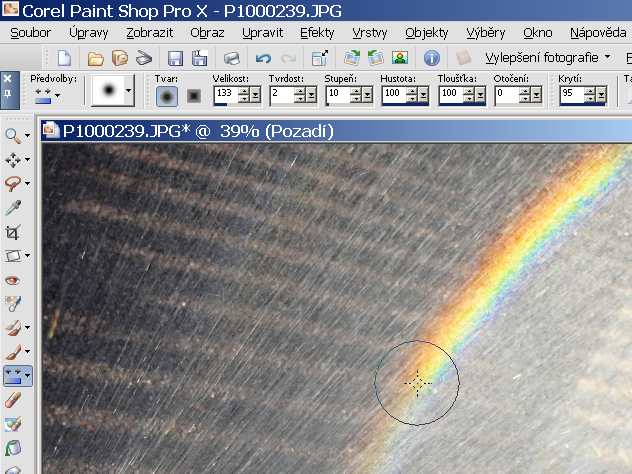Click the Krytí value field
The height and width of the screenshot is (474, 632).
(x=572, y=94)
